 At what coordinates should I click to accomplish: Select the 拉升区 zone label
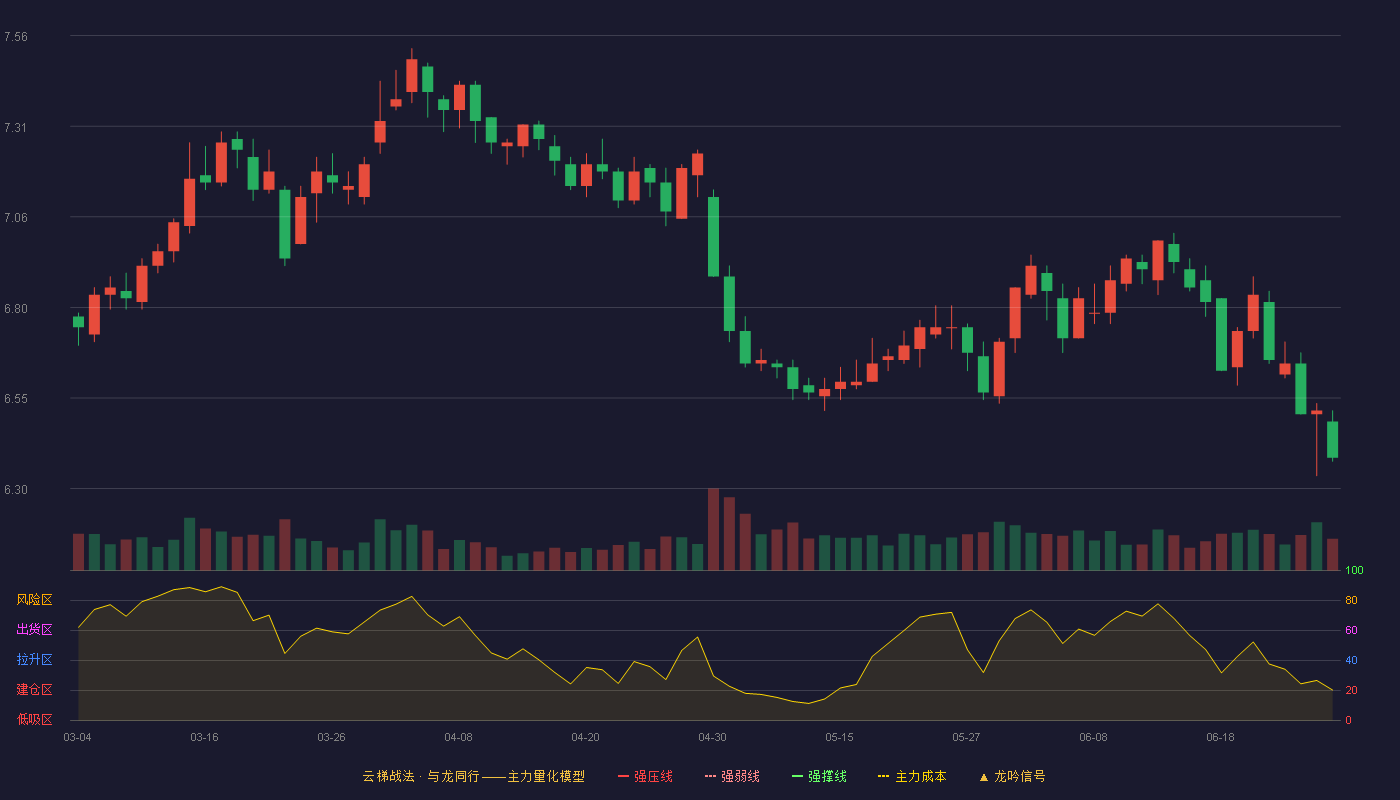(34, 660)
